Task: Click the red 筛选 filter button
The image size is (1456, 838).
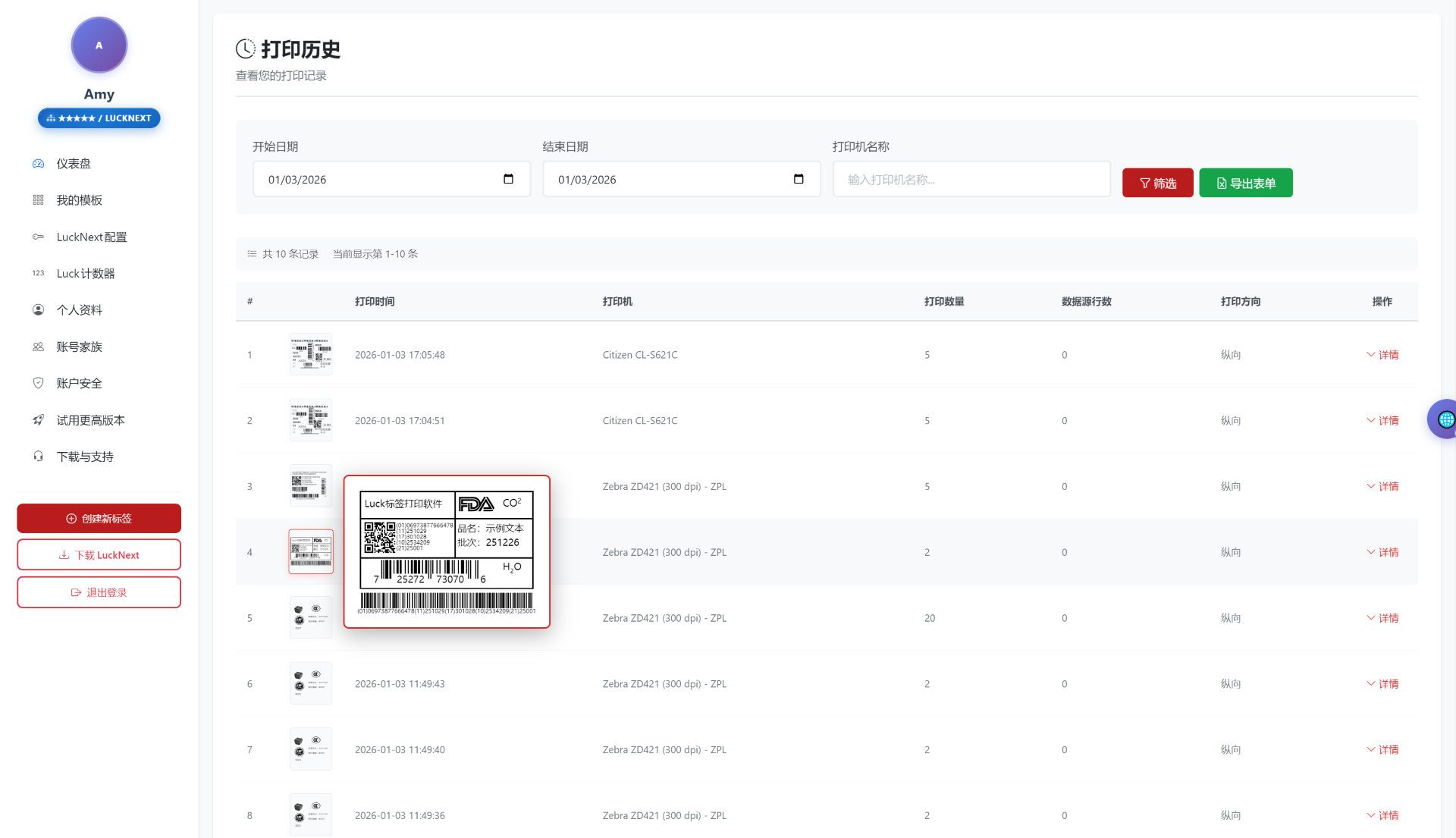Action: pyautogui.click(x=1157, y=184)
